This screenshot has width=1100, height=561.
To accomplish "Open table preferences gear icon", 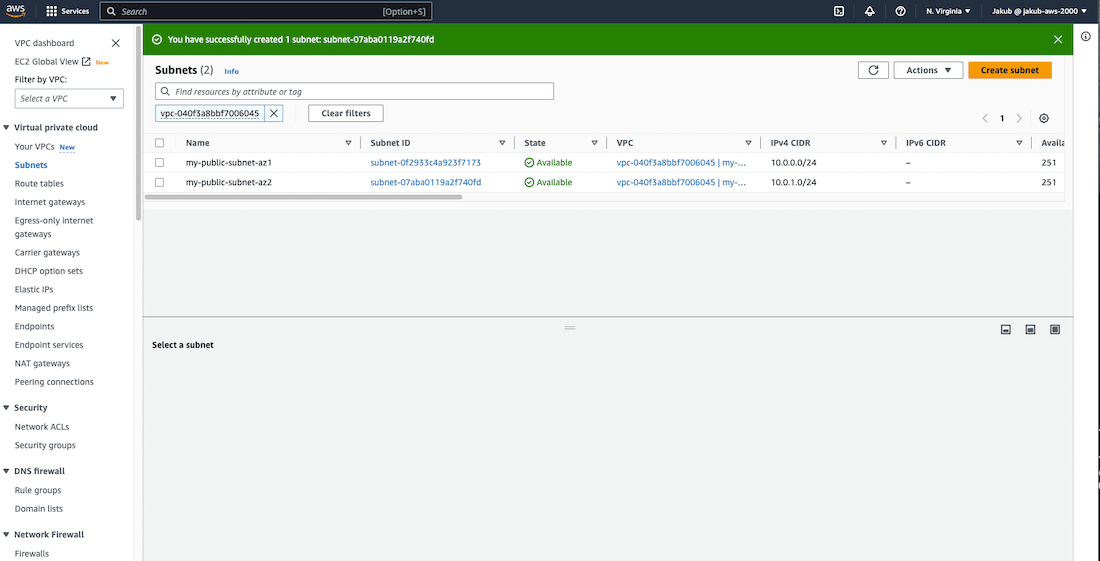I will coord(1044,118).
